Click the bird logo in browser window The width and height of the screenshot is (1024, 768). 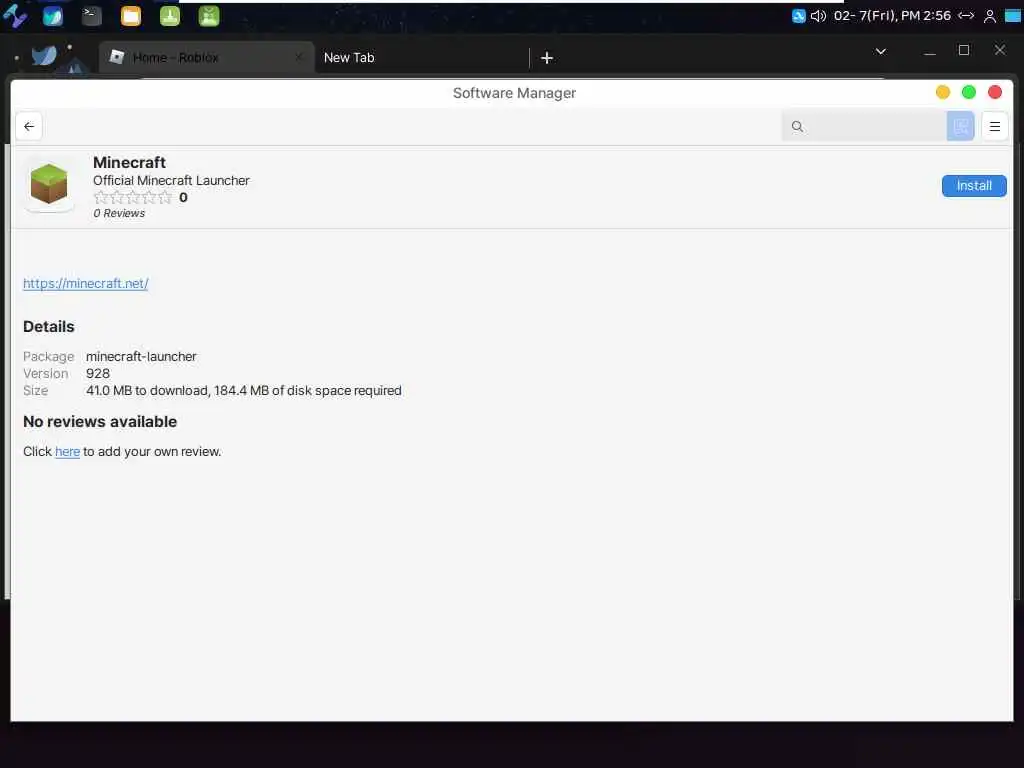click(44, 55)
